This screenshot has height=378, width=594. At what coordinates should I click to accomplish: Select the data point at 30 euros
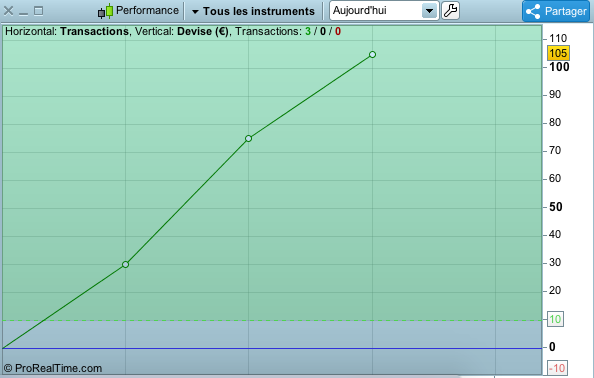coord(125,264)
